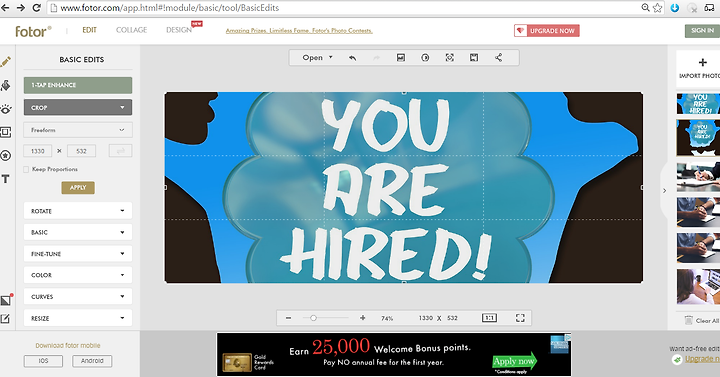The width and height of the screenshot is (720, 377).
Task: Select the second You Are Hired thumbnail
Action: click(x=698, y=137)
